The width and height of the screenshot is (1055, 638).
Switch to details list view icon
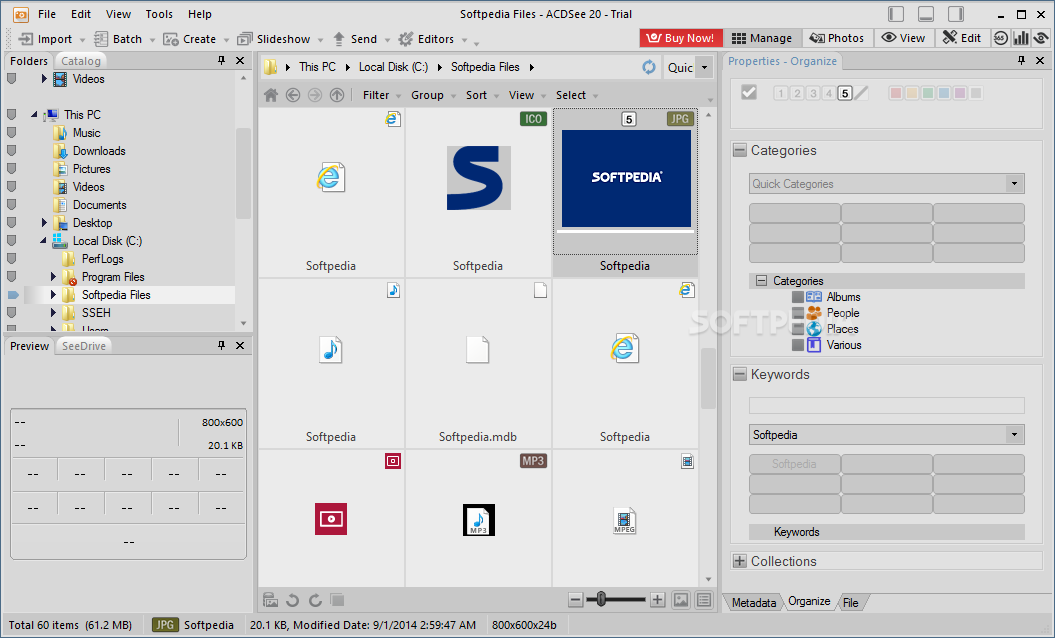pyautogui.click(x=704, y=600)
